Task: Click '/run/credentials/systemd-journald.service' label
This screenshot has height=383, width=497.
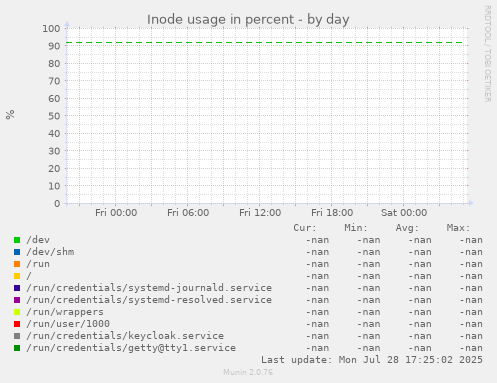Action: point(149,288)
